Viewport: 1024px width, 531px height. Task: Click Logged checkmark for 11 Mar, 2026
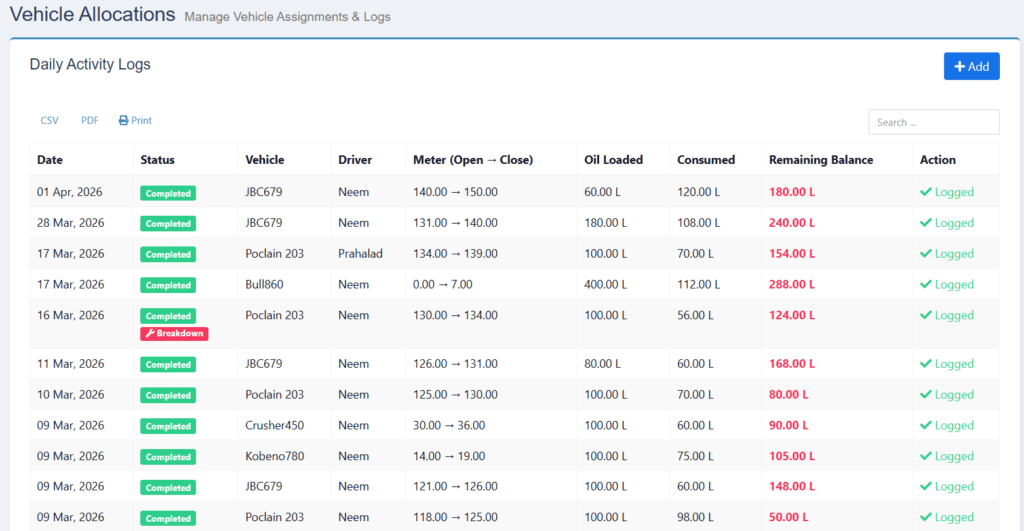(947, 364)
